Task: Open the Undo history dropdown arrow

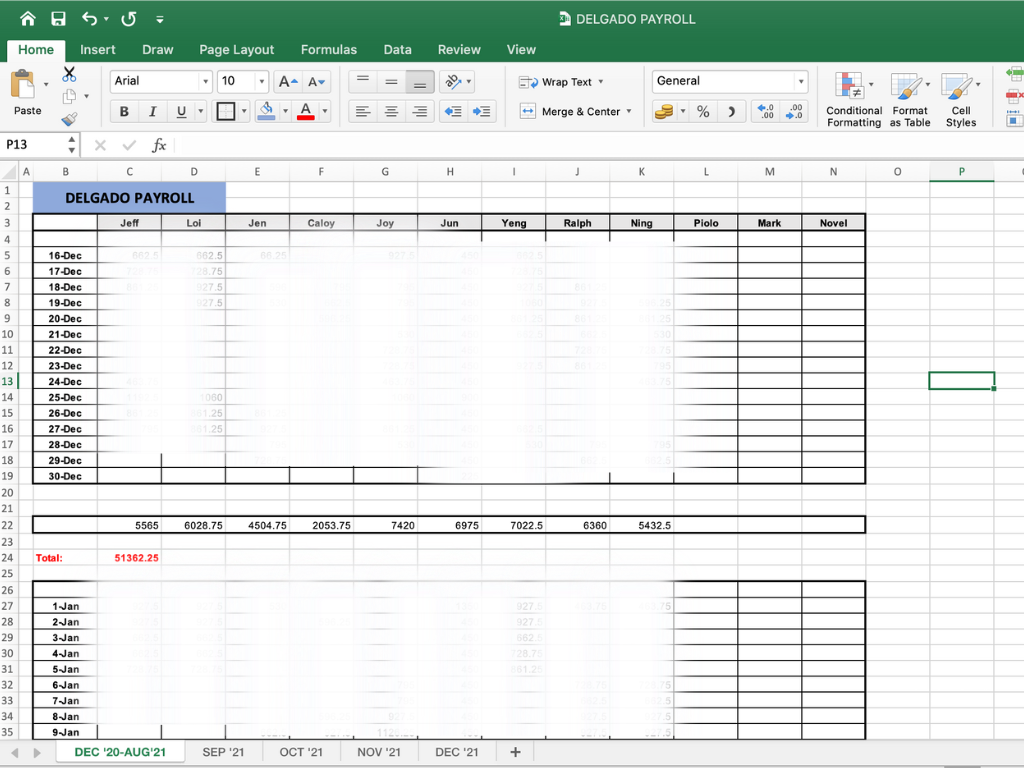Action: coord(106,20)
